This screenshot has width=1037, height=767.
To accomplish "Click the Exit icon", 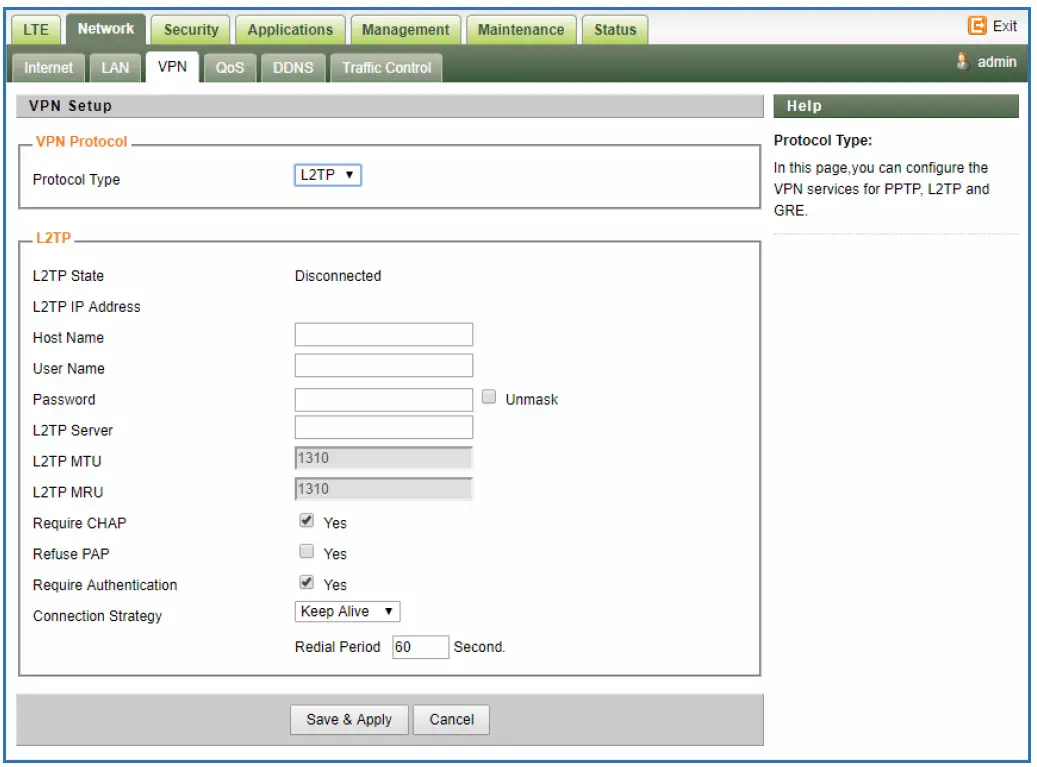I will [977, 26].
